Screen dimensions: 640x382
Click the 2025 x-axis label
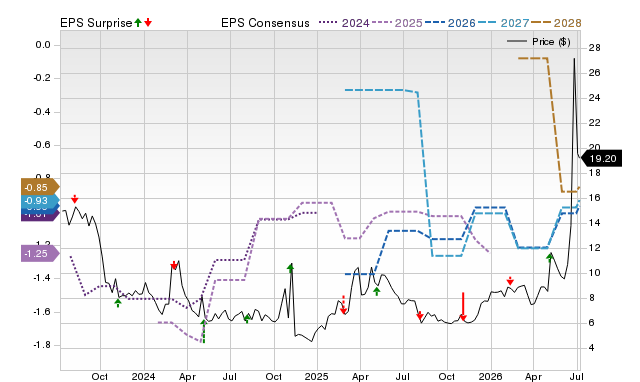pyautogui.click(x=316, y=376)
